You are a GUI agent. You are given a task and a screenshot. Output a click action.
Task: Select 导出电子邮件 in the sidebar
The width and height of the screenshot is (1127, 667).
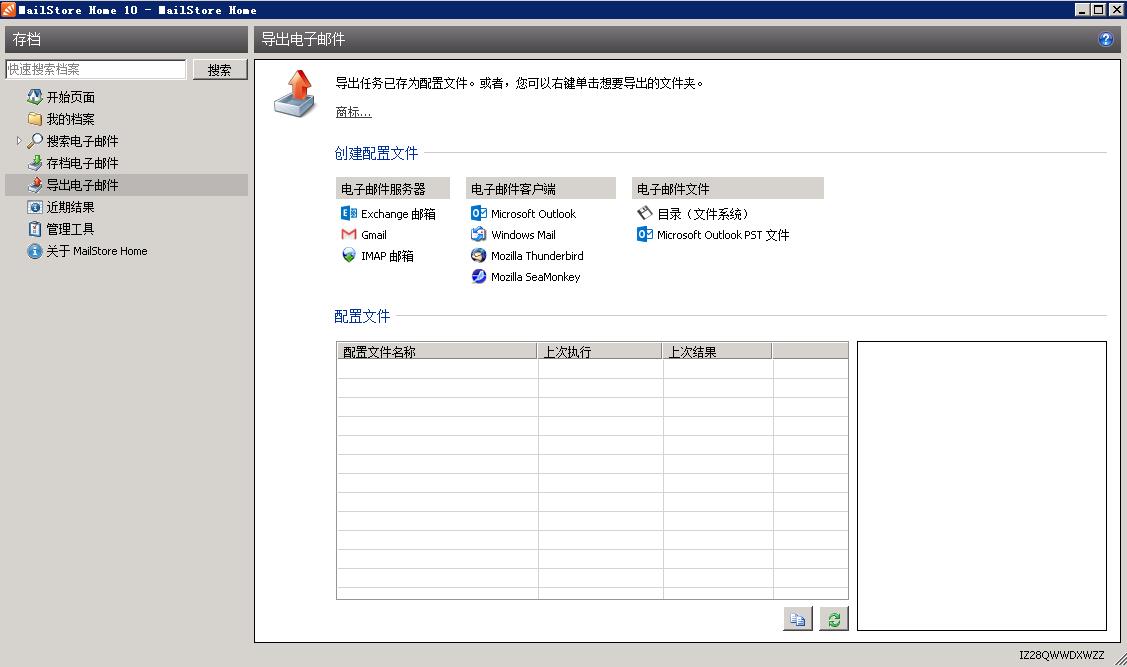(82, 185)
